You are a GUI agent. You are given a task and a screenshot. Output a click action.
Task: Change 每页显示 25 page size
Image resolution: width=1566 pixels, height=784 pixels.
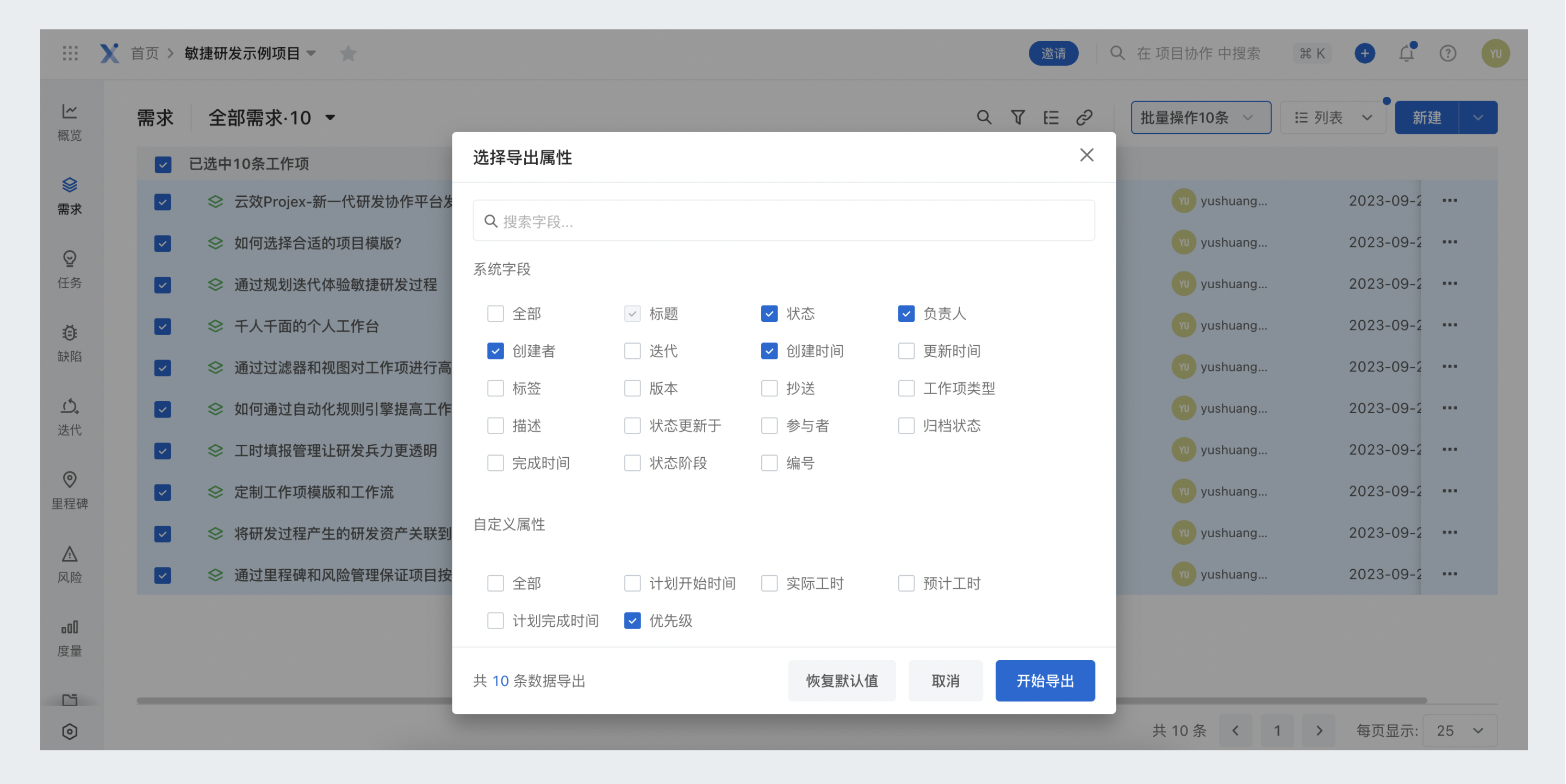point(1460,731)
